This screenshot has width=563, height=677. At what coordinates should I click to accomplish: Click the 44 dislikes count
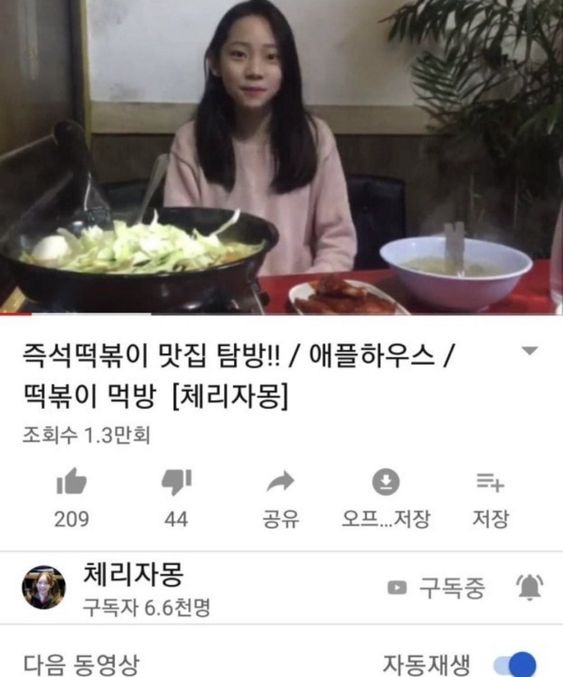coord(176,519)
